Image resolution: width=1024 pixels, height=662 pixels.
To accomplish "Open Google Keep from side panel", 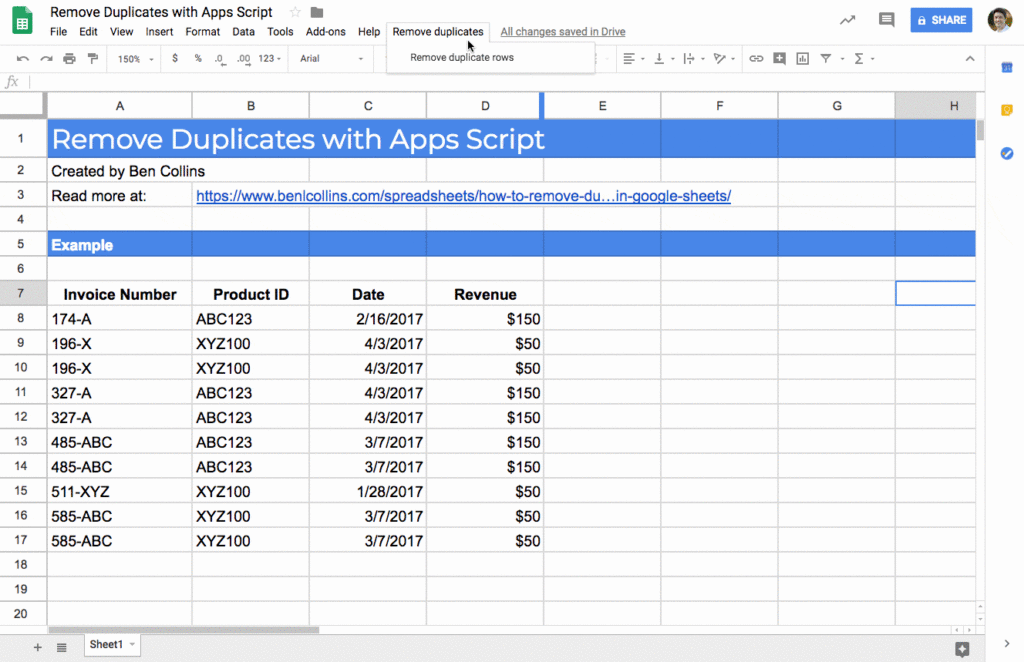I will click(1006, 110).
